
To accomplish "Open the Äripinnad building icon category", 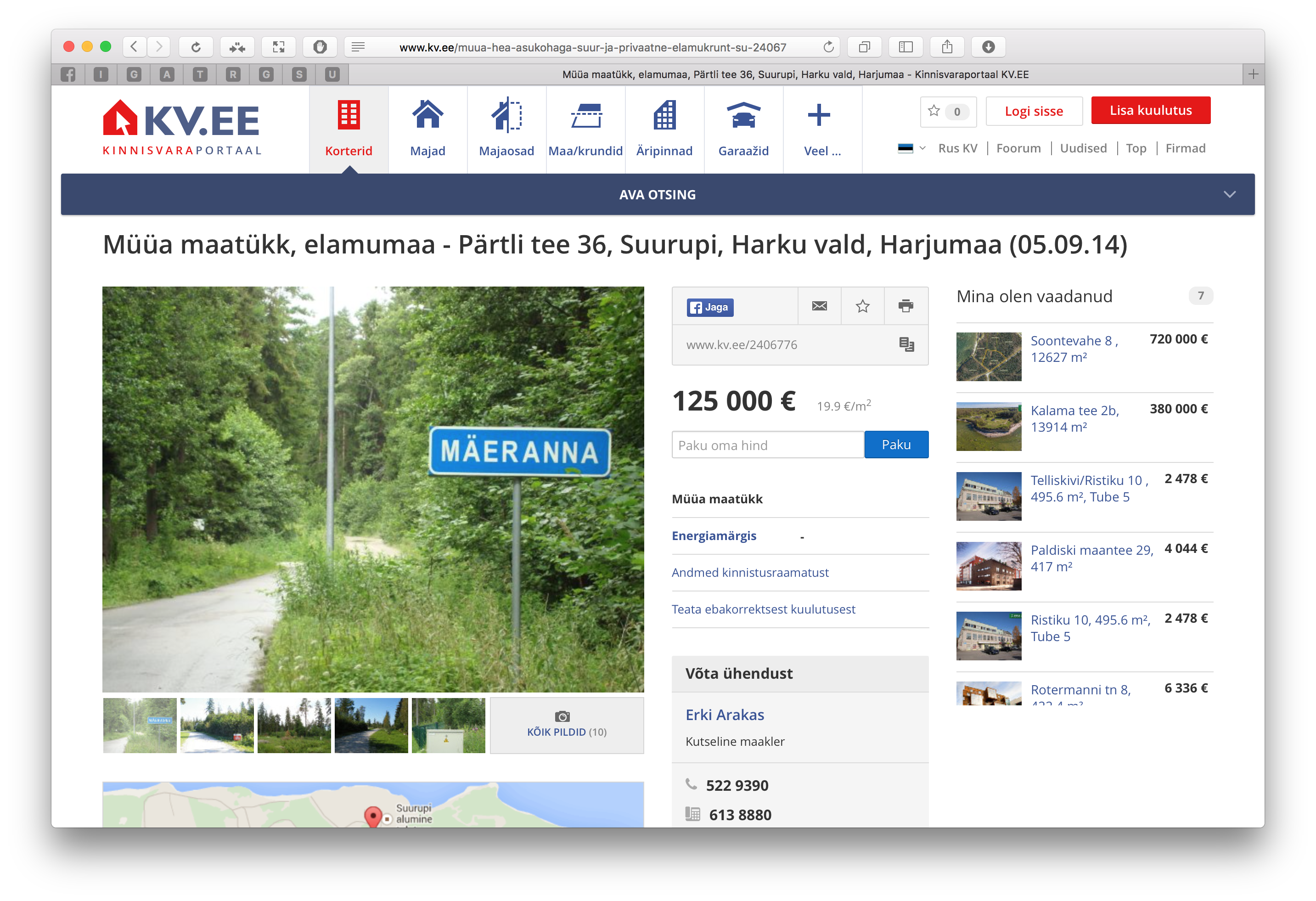I will pos(664,129).
